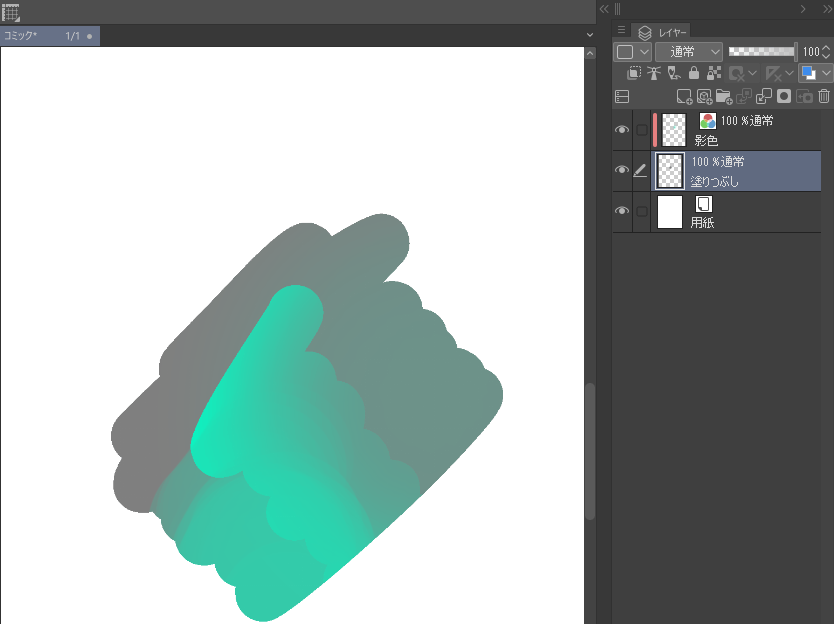Select the レイヤー palette tab
The height and width of the screenshot is (624, 834).
click(662, 32)
